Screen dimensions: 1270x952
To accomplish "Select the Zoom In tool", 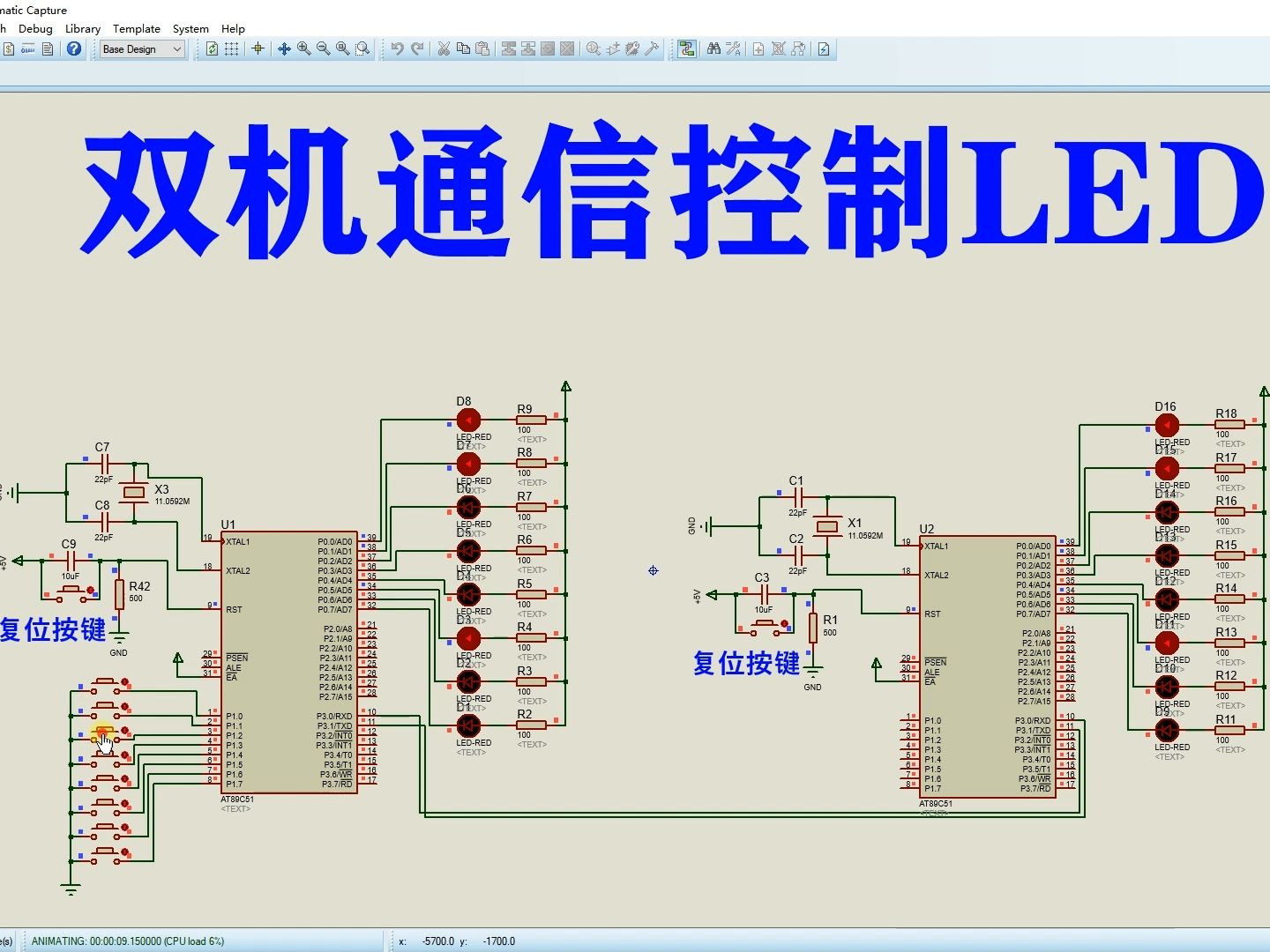I will pos(303,48).
